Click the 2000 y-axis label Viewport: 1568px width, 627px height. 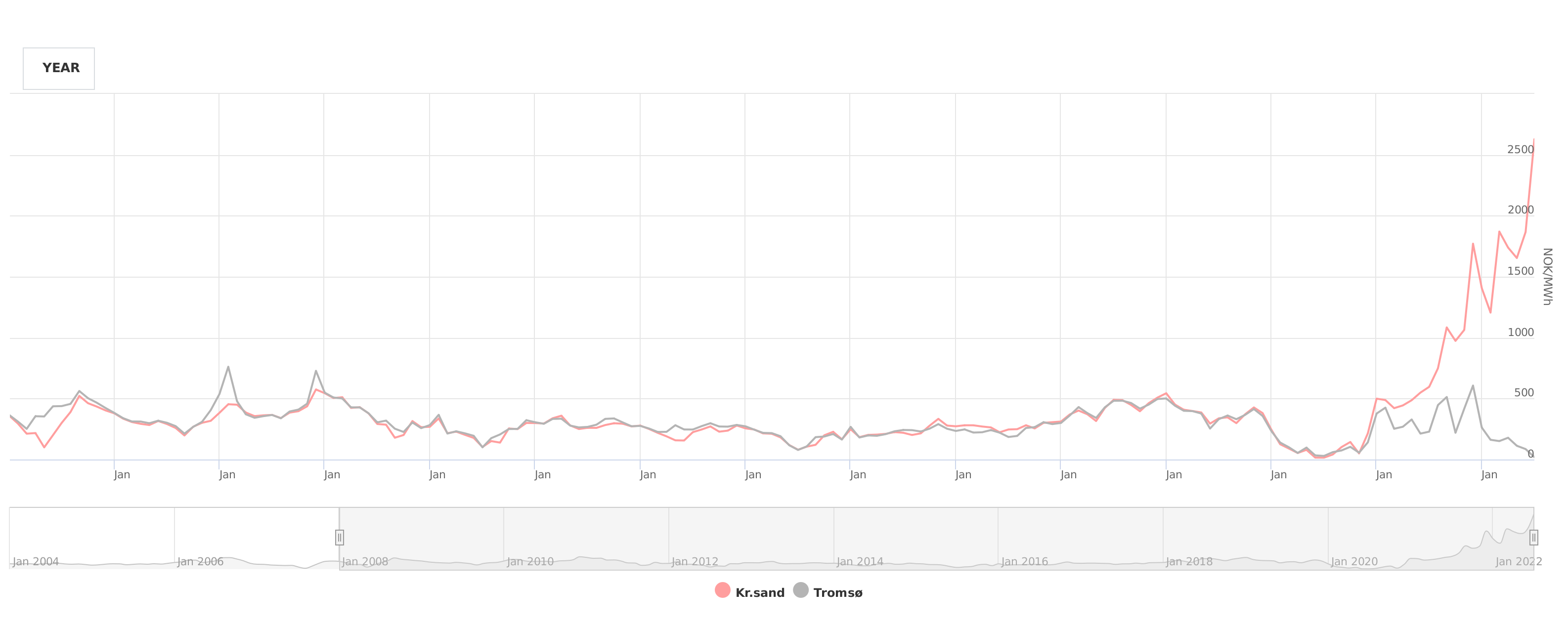tap(1521, 210)
